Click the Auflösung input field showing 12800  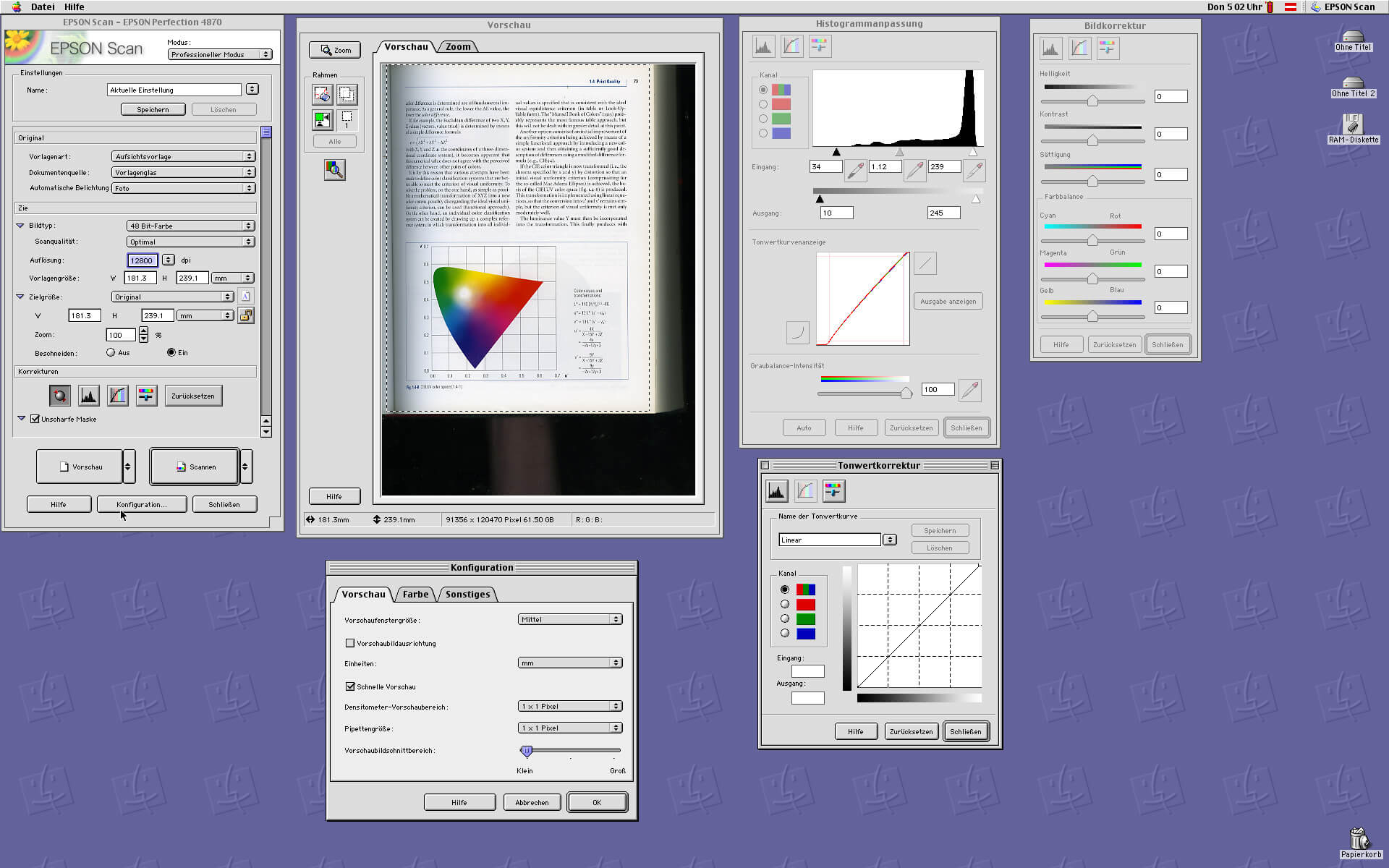click(x=143, y=260)
